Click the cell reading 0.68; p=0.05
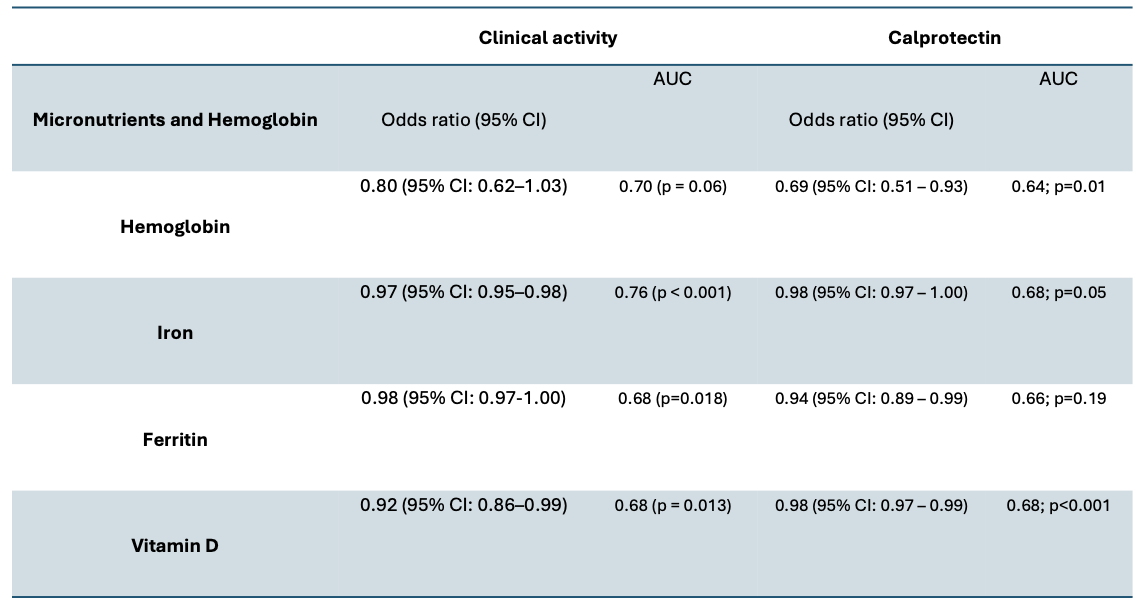 (1058, 293)
